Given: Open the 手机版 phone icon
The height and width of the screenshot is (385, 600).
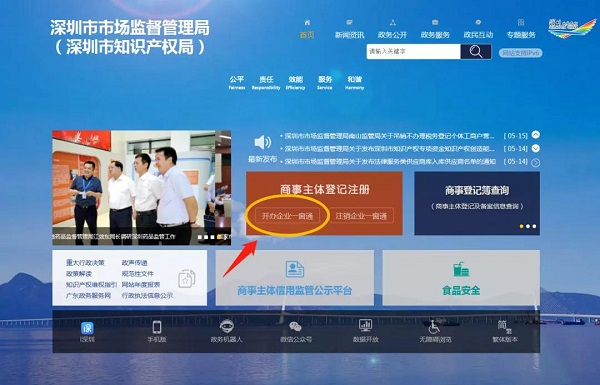Looking at the screenshot, I should click(x=157, y=327).
